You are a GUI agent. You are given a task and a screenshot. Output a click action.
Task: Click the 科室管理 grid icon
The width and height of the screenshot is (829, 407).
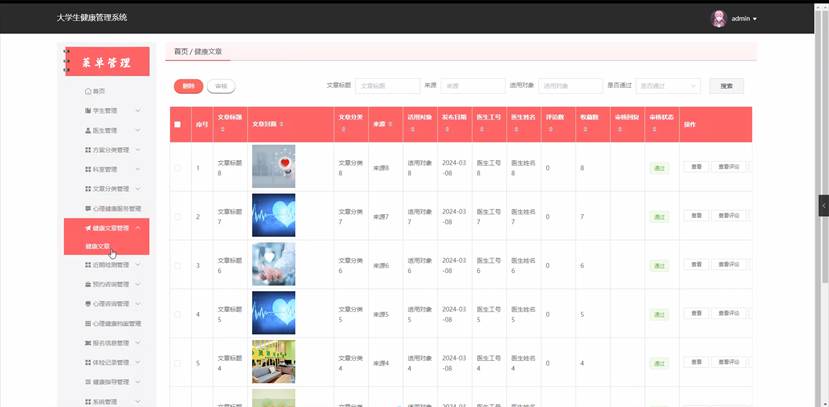click(x=88, y=170)
